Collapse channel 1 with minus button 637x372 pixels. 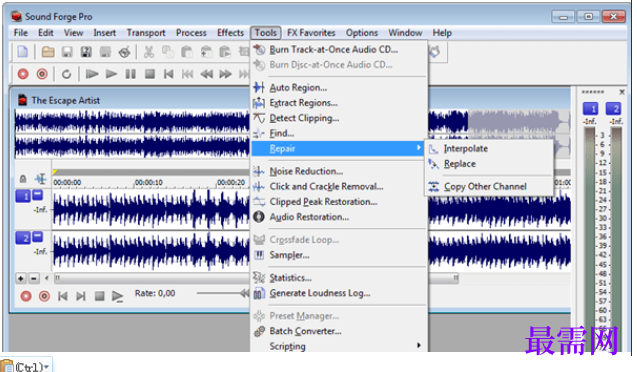point(37,195)
